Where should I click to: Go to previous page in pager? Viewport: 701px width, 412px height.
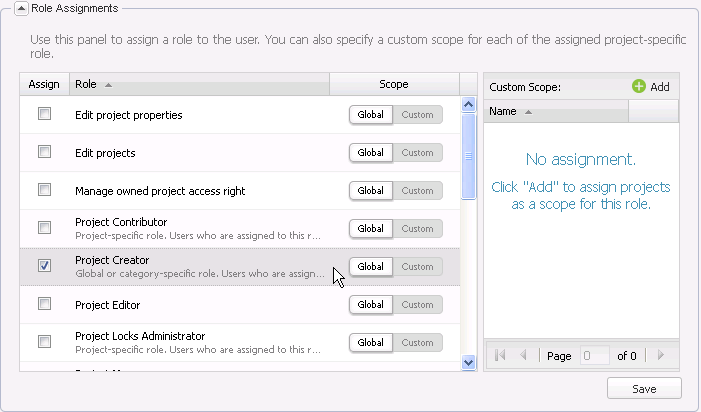click(x=523, y=355)
